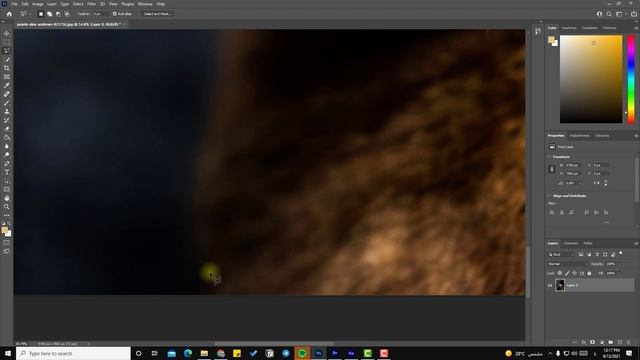This screenshot has width=640, height=360.
Task: Click foreground color swatch in toolbar
Action: 5,230
